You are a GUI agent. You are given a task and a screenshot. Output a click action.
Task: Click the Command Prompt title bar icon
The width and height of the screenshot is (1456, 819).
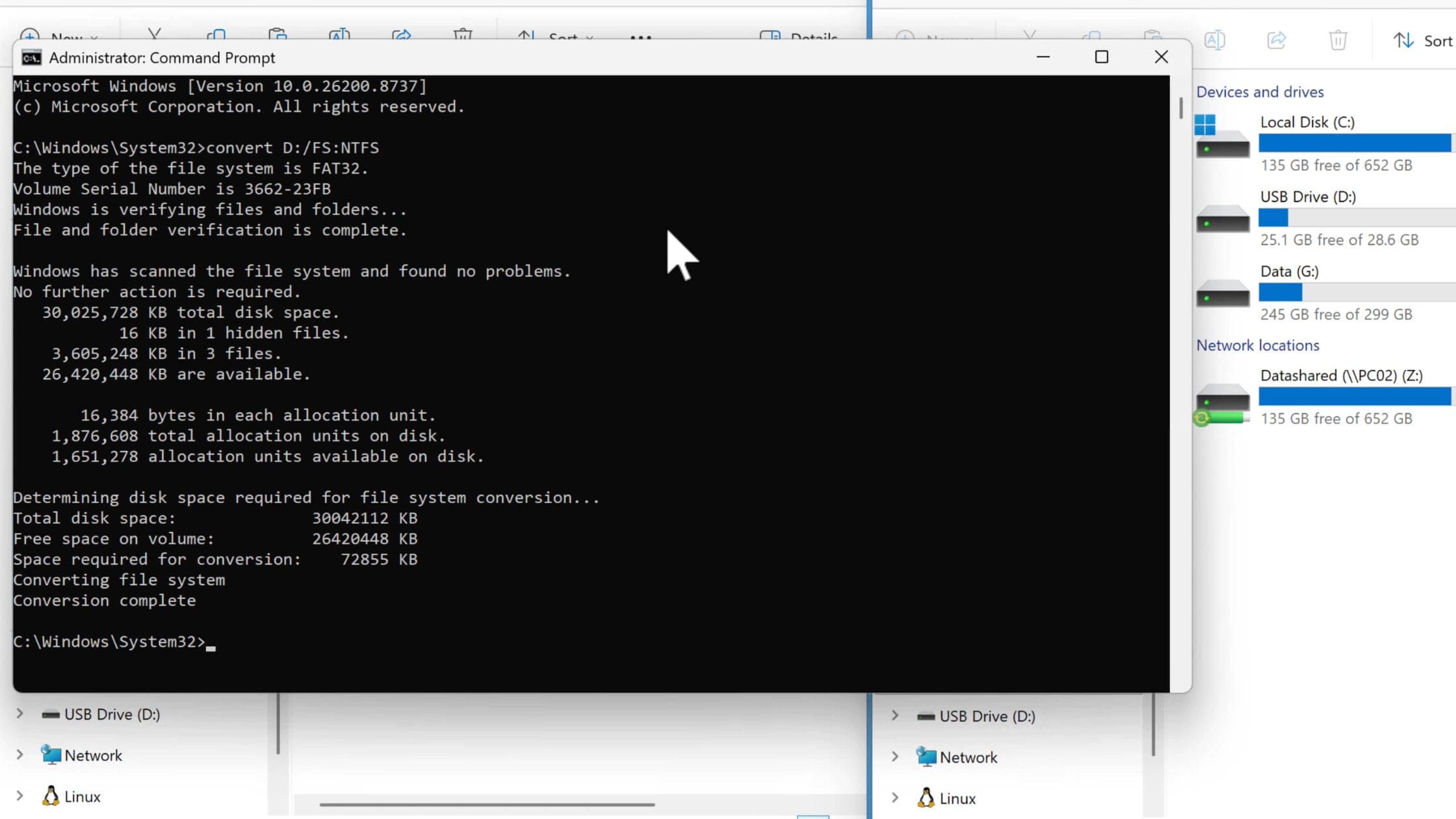(31, 58)
